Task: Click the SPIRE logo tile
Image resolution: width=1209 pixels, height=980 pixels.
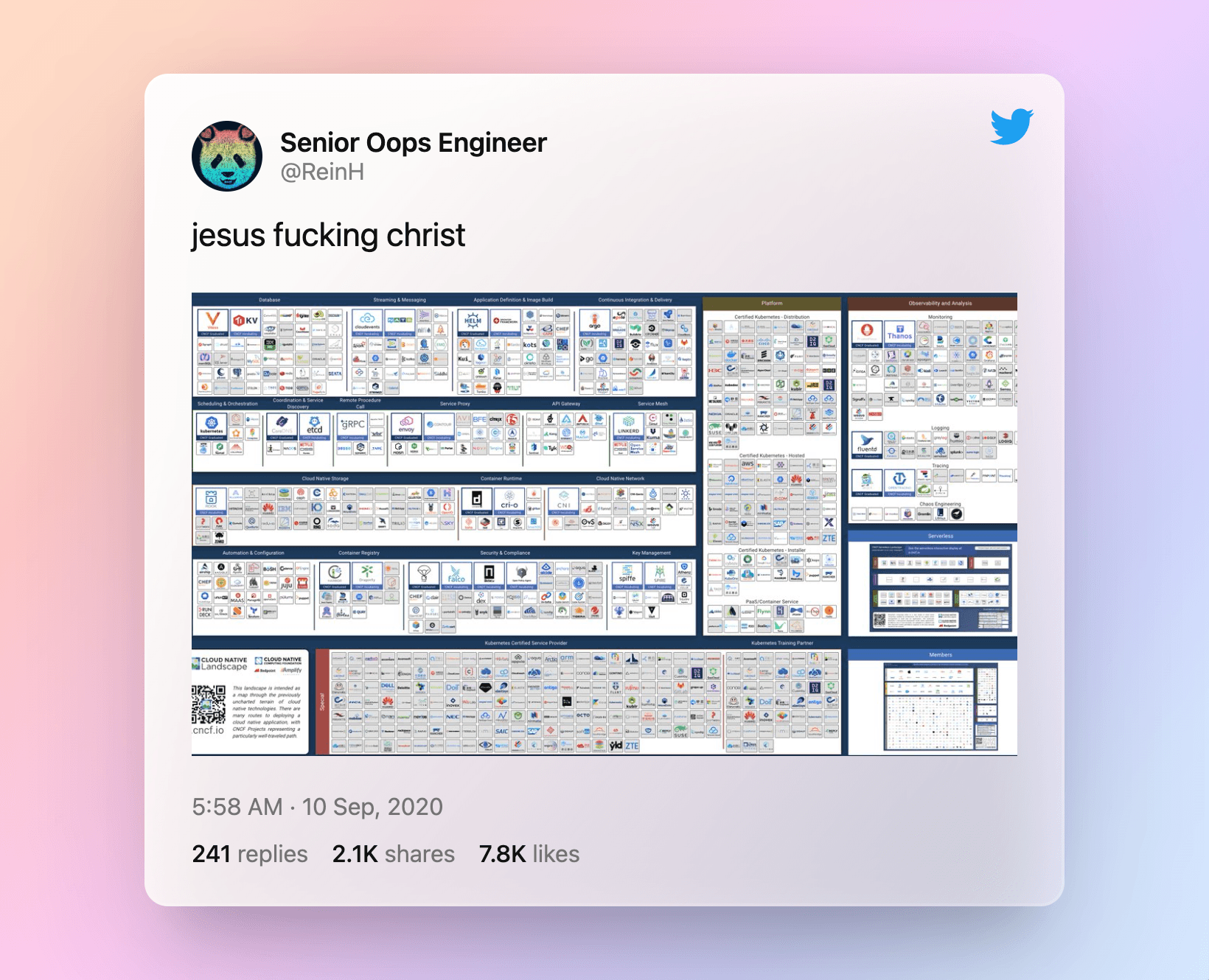Action: [660, 576]
